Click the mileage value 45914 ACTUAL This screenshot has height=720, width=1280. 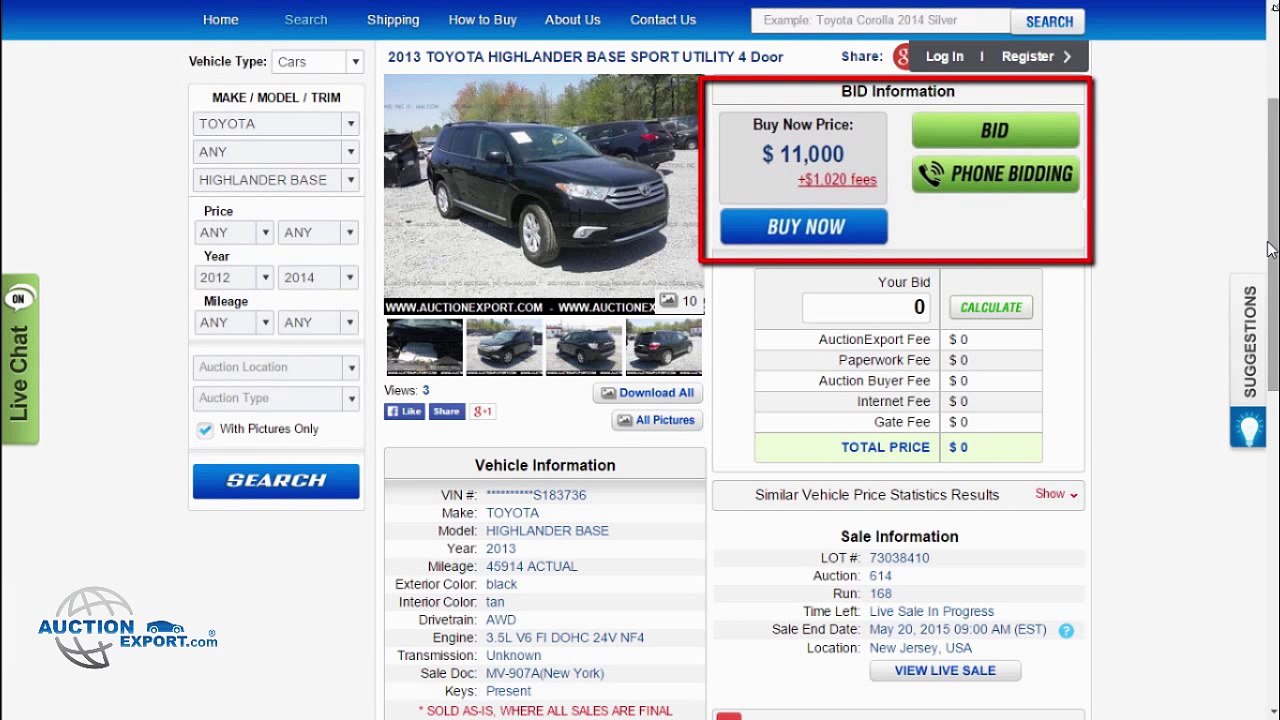[532, 567]
